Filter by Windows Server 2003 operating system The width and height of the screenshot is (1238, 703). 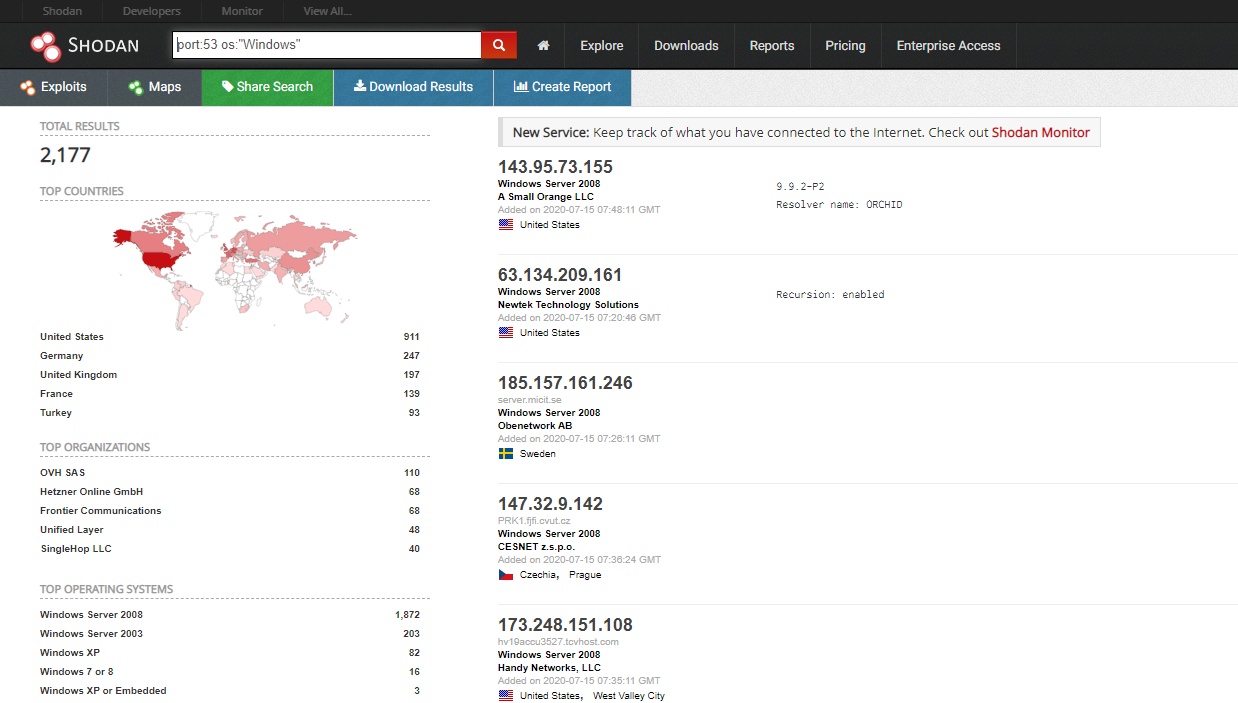(92, 634)
